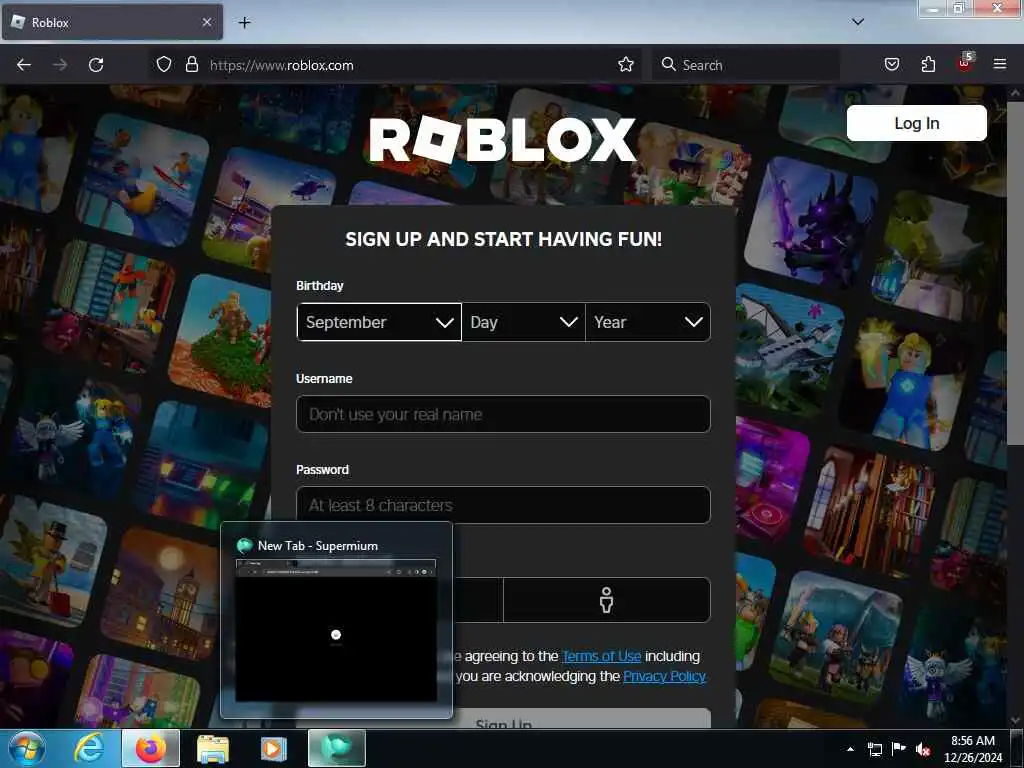Click the Log In button

point(916,123)
